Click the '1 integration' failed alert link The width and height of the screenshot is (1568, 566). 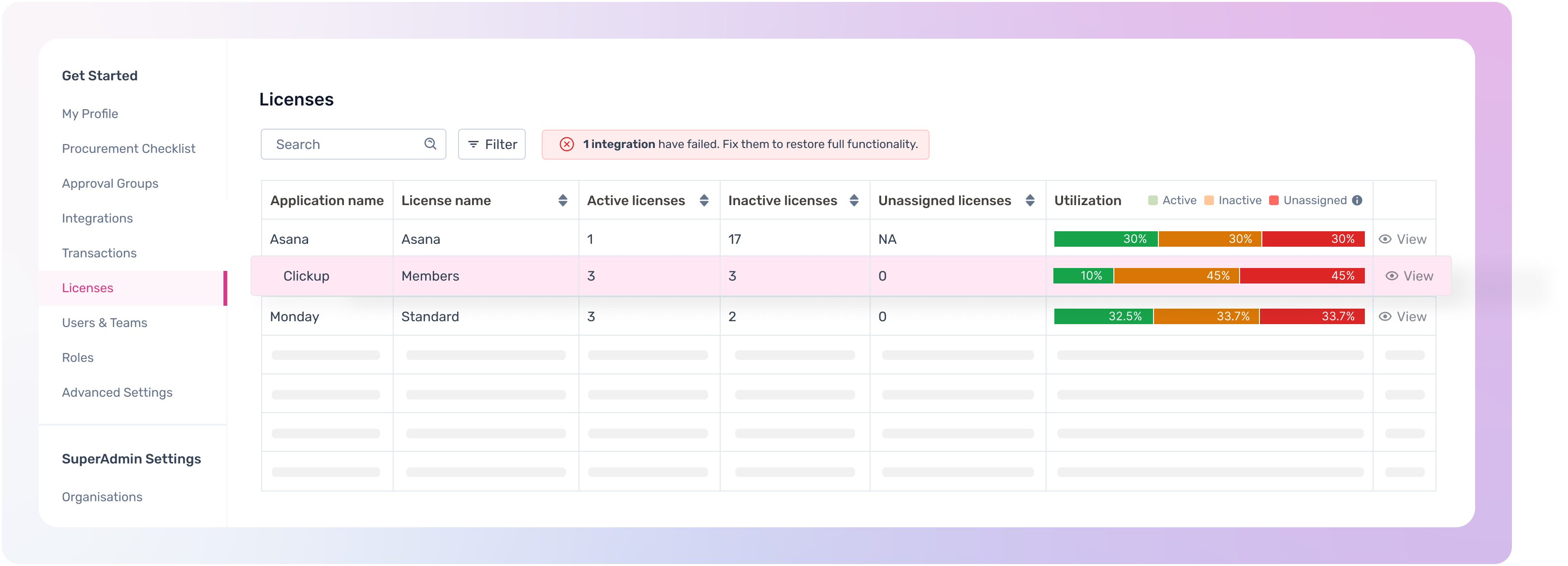point(619,144)
